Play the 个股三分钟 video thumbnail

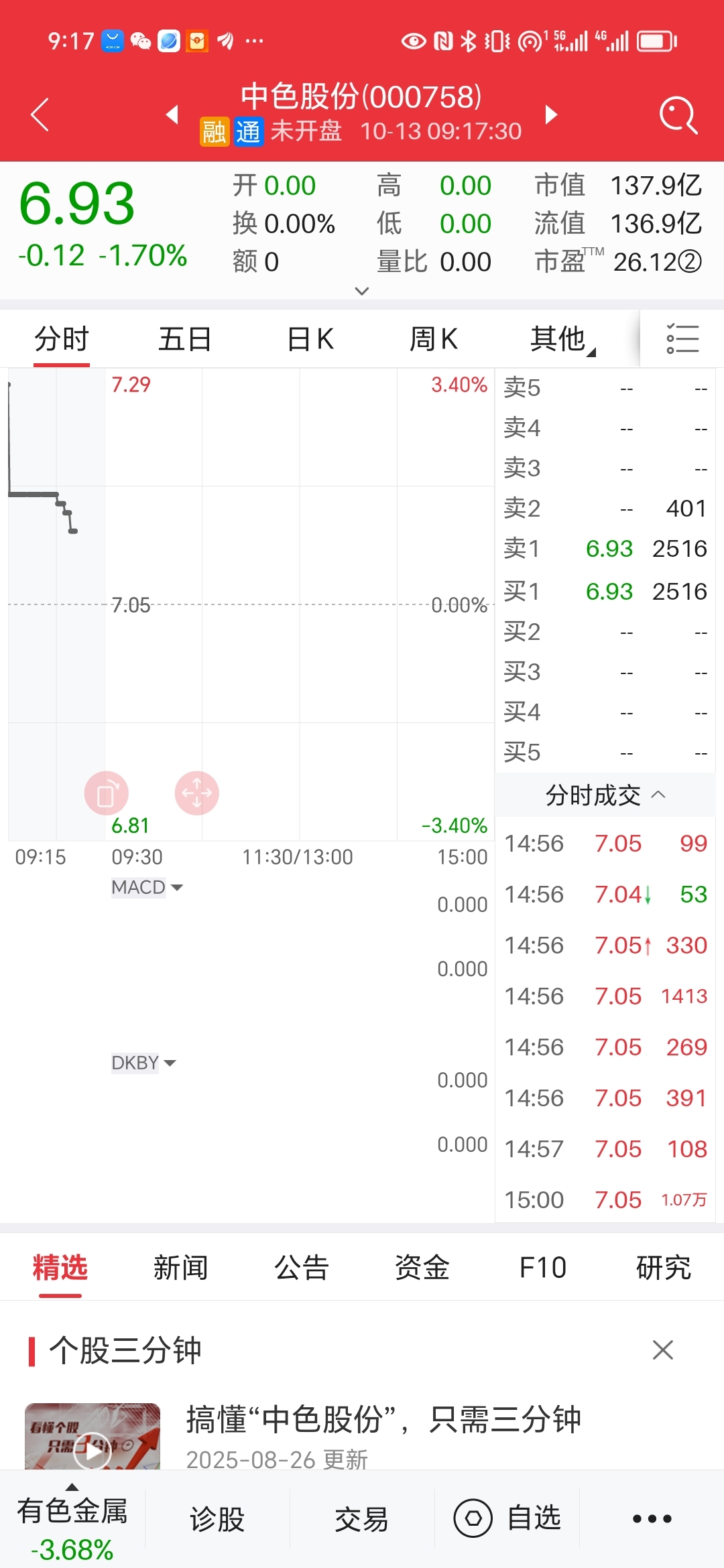point(93,1450)
